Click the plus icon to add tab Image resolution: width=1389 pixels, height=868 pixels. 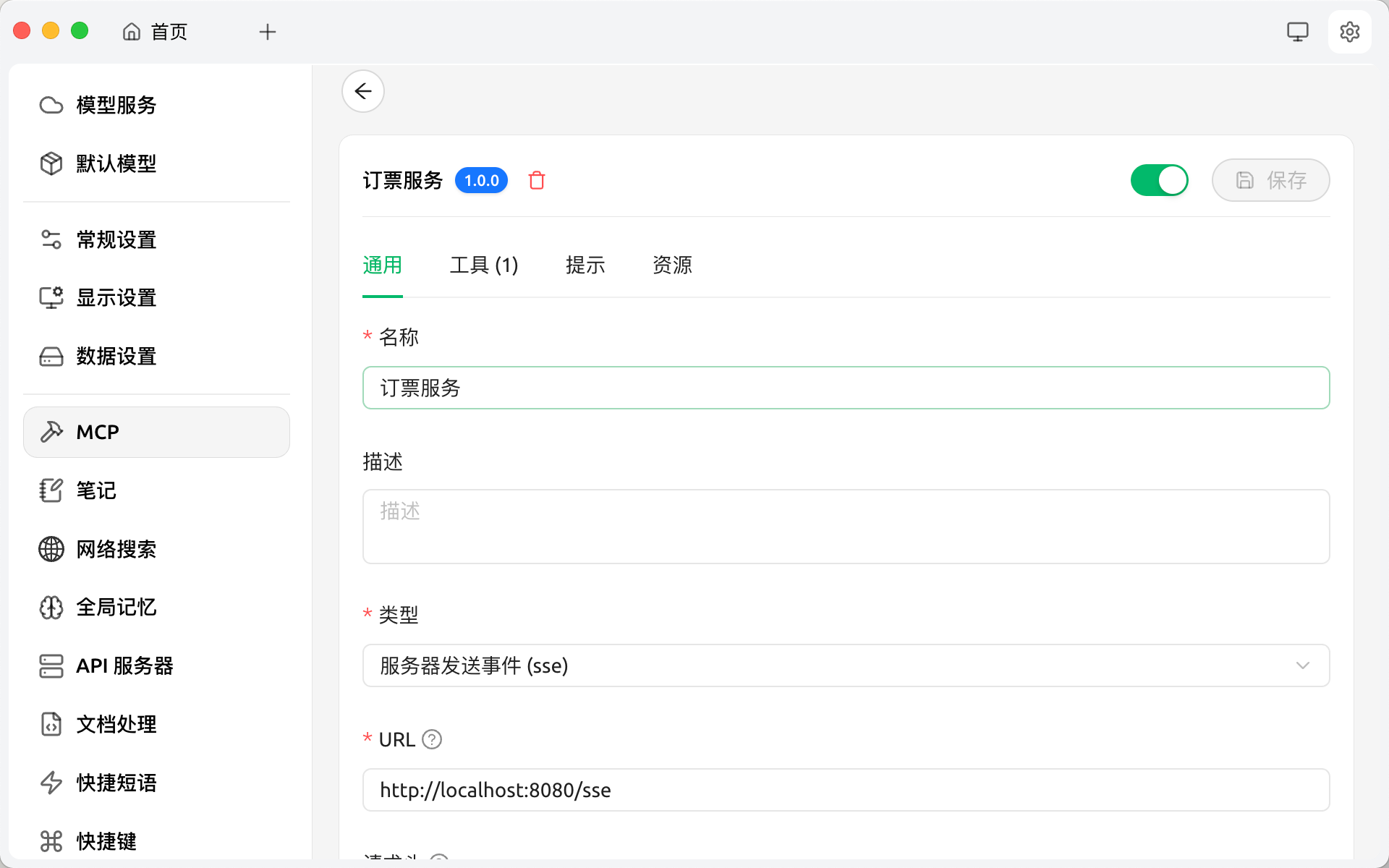pyautogui.click(x=268, y=32)
